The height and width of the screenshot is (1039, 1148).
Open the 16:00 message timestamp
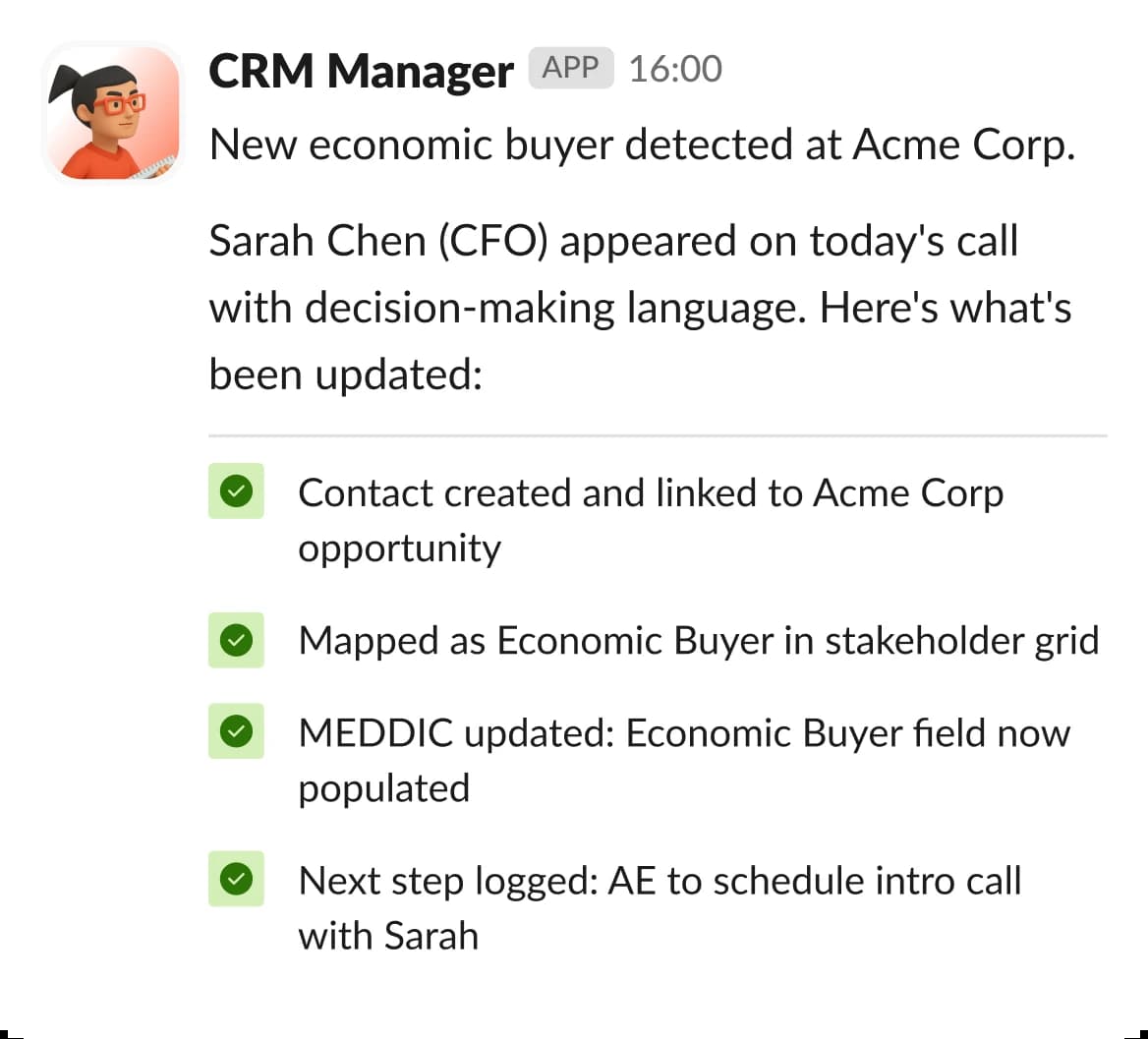pos(675,69)
